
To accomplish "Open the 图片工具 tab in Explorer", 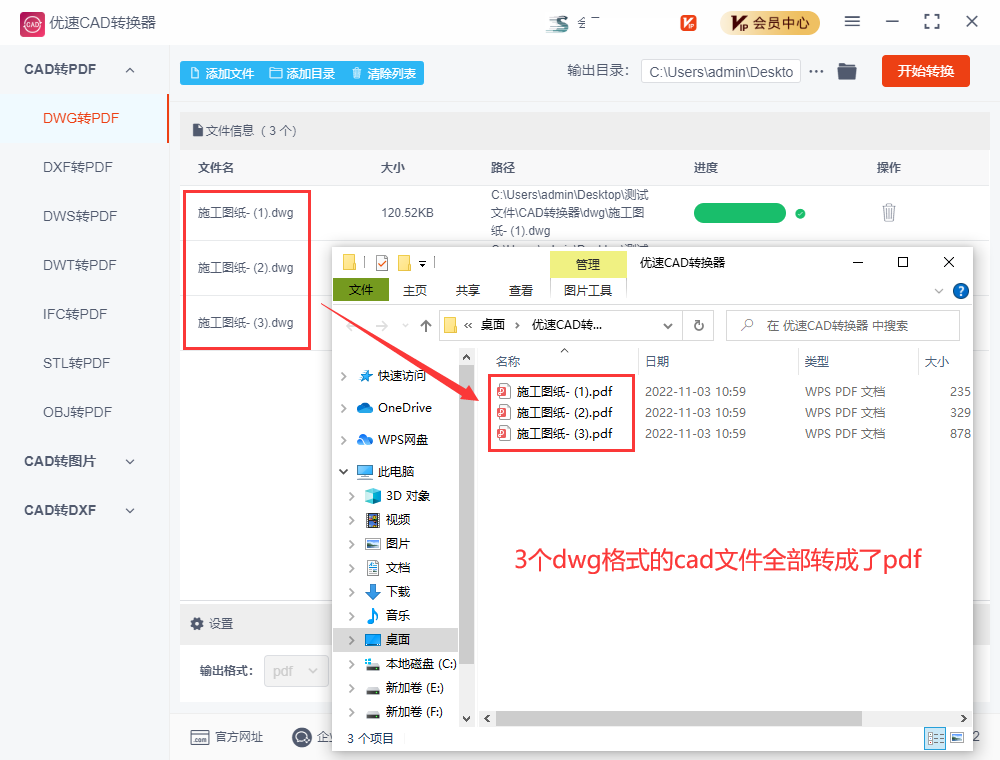I will pyautogui.click(x=587, y=291).
